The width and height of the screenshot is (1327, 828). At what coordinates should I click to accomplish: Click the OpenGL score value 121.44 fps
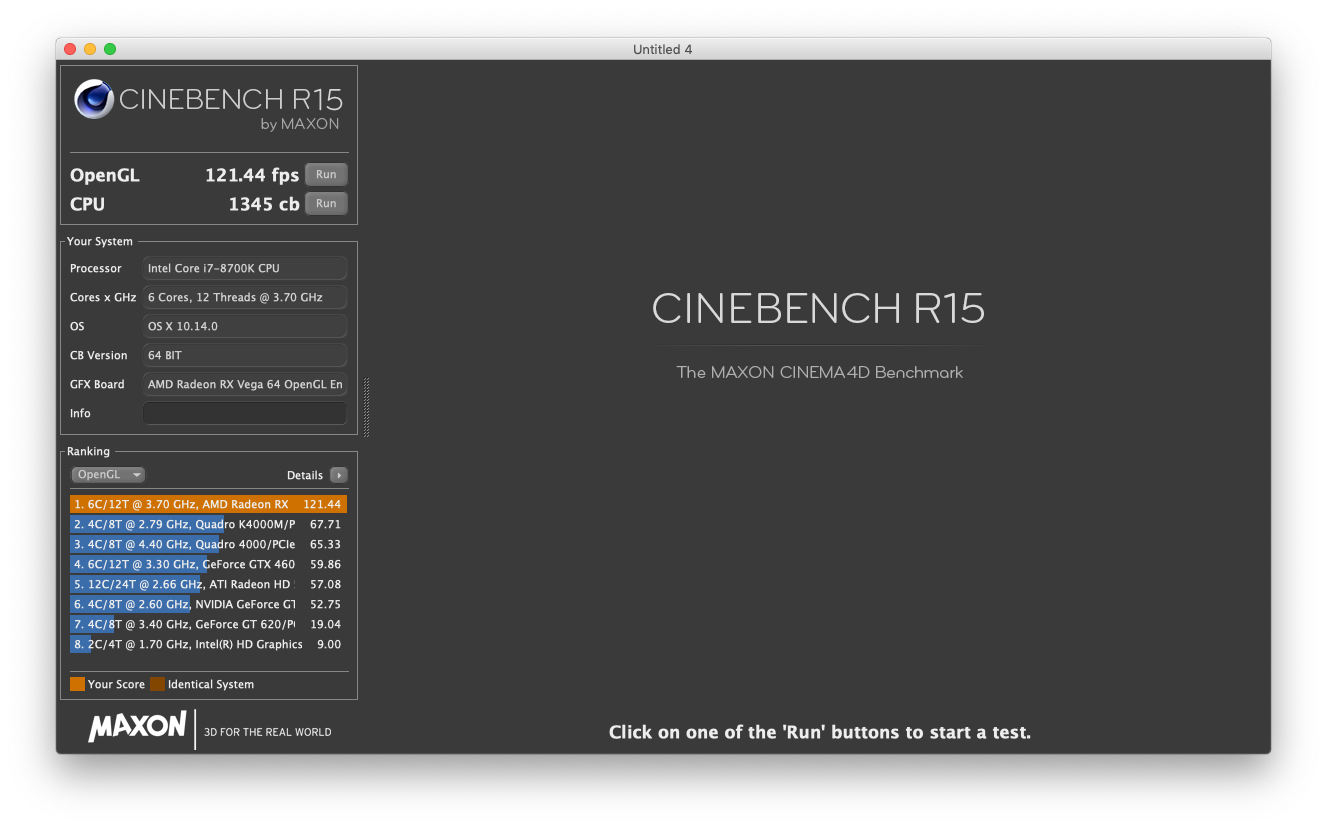[252, 175]
